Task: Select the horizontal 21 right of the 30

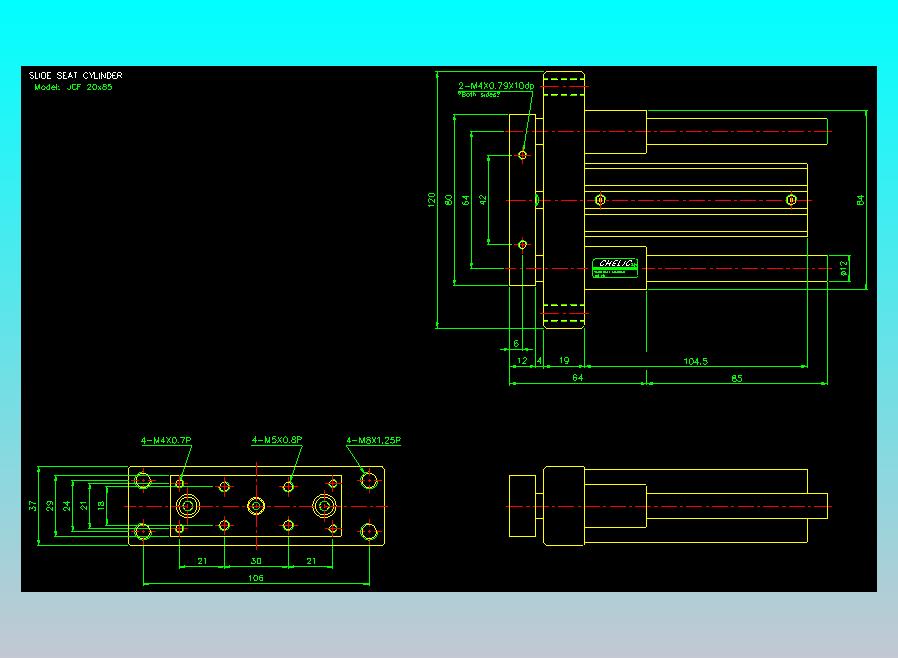Action: [x=311, y=561]
